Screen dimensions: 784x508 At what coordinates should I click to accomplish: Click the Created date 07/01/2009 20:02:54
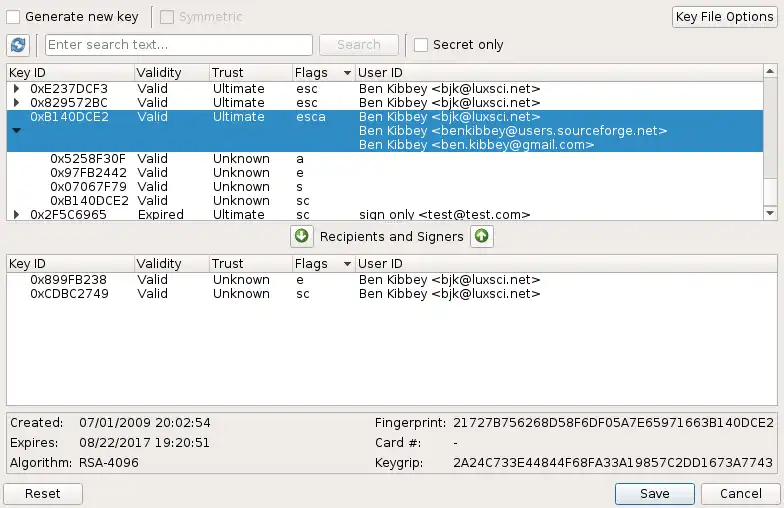coord(144,423)
